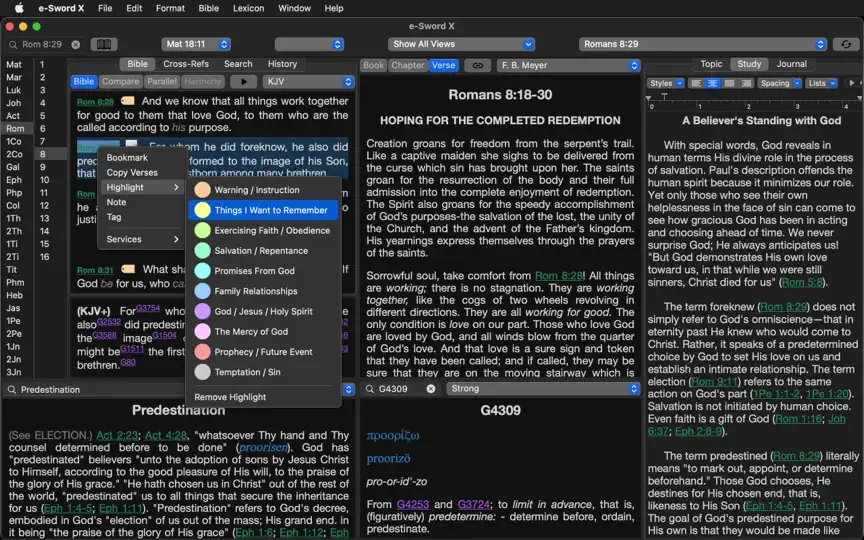The width and height of the screenshot is (864, 540).
Task: Click search magnifier in Rom 8:29 field
Action: 13,45
